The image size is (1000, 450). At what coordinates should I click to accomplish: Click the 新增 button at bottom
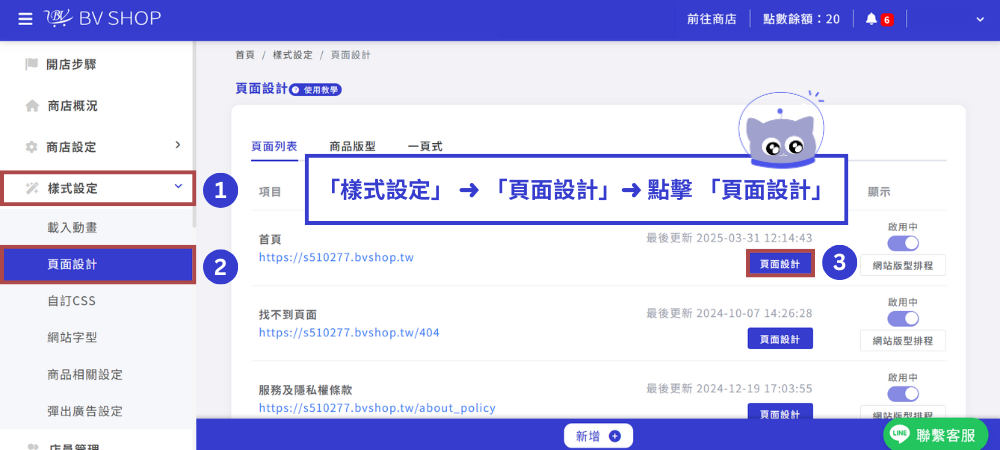point(598,436)
